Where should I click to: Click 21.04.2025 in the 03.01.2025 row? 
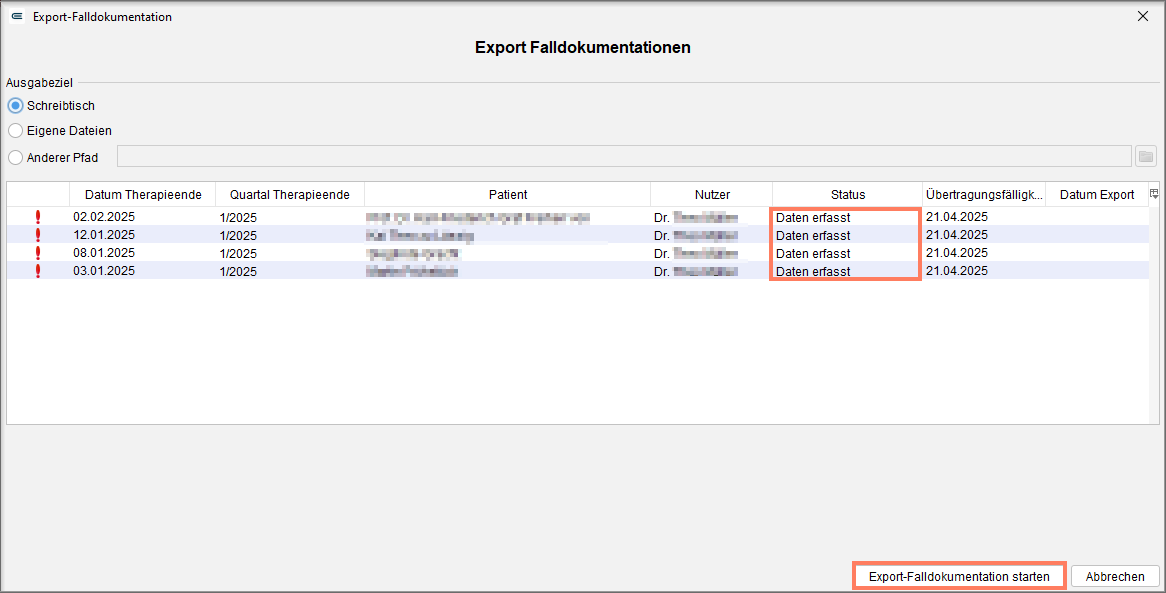[957, 271]
